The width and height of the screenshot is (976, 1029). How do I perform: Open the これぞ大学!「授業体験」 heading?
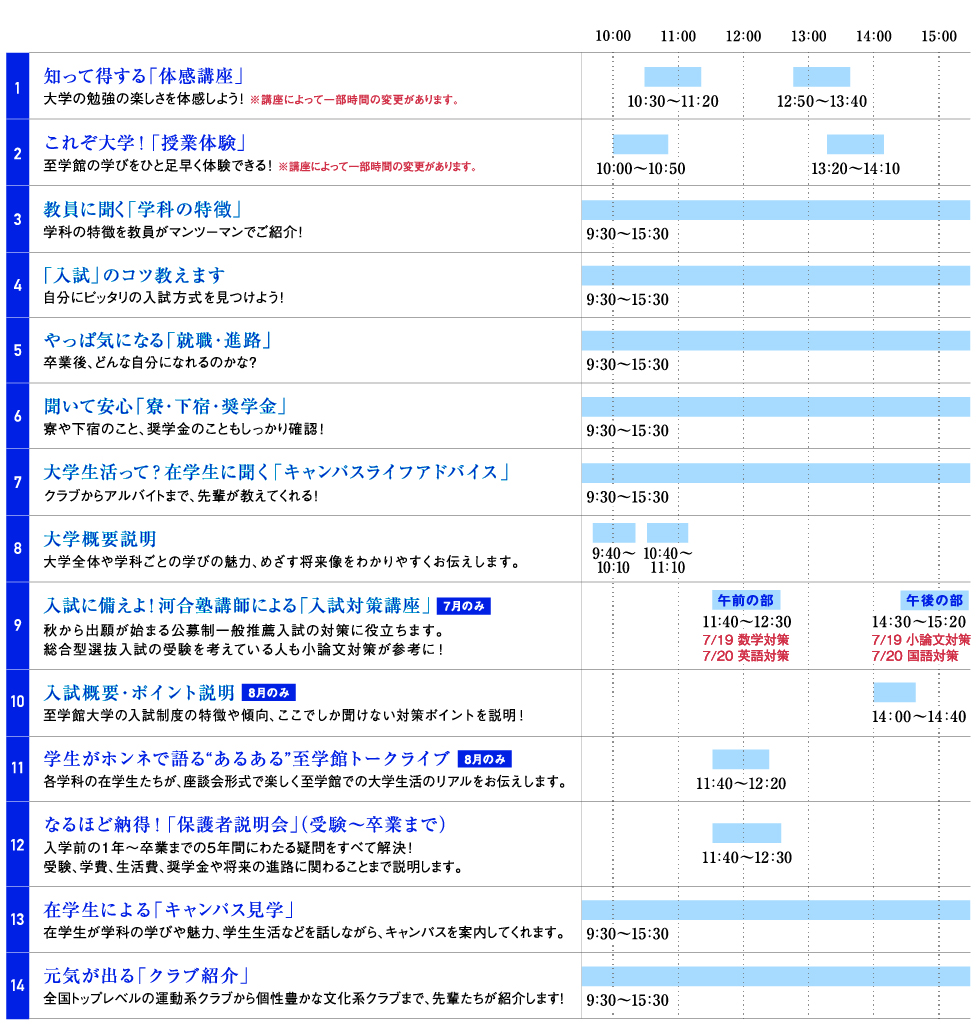145,142
